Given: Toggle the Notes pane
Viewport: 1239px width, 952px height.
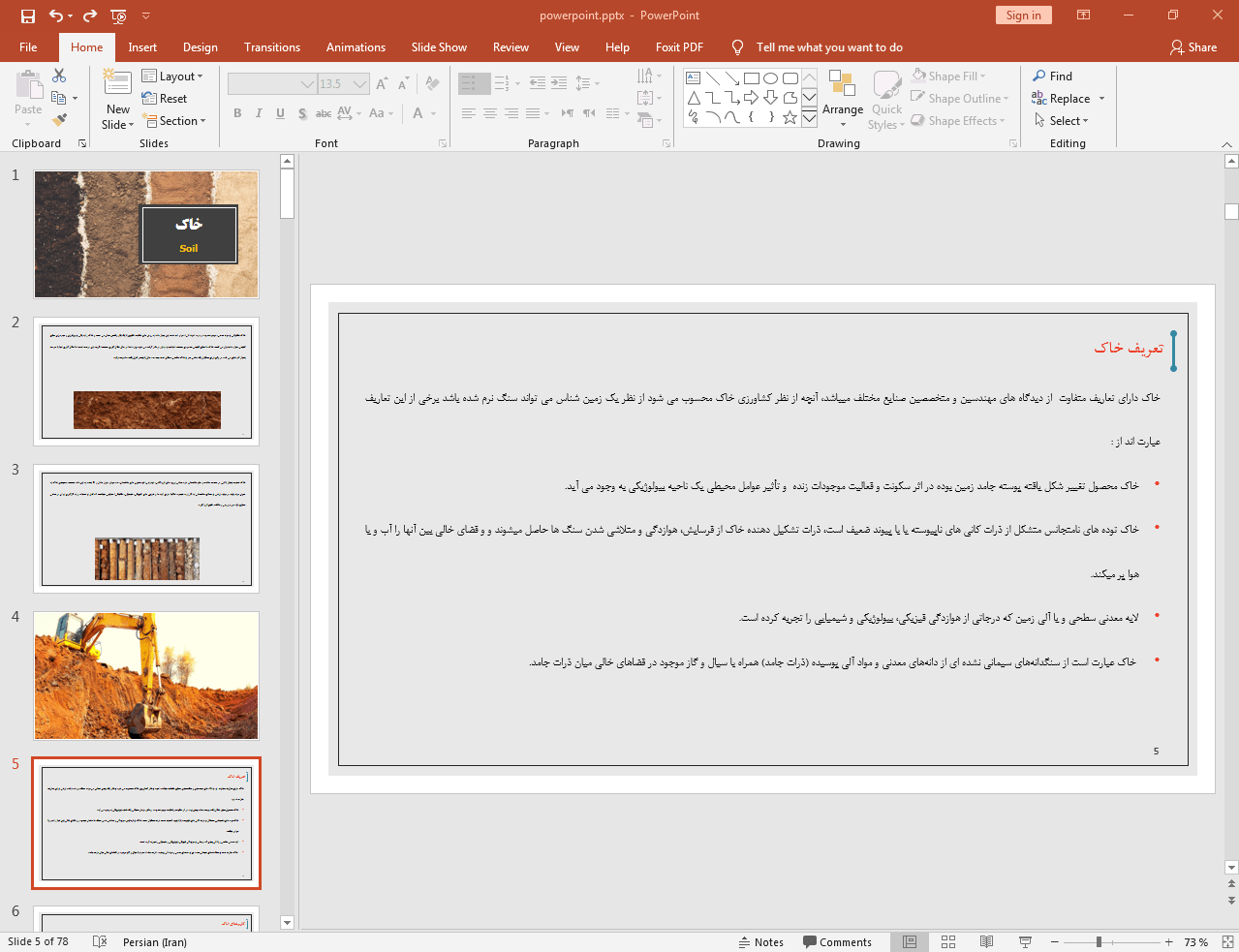Looking at the screenshot, I should pyautogui.click(x=760, y=941).
